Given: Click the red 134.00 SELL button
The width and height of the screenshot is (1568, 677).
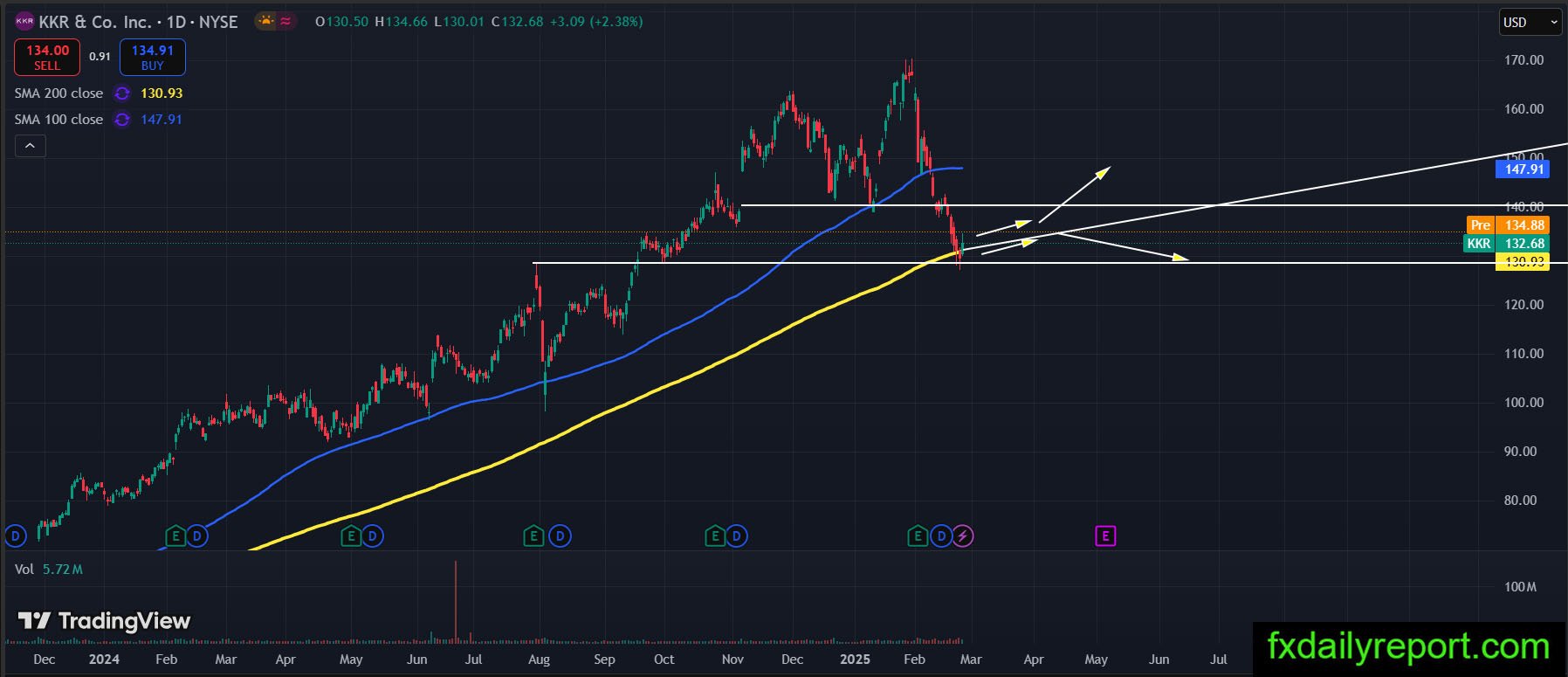Looking at the screenshot, I should pos(47,58).
